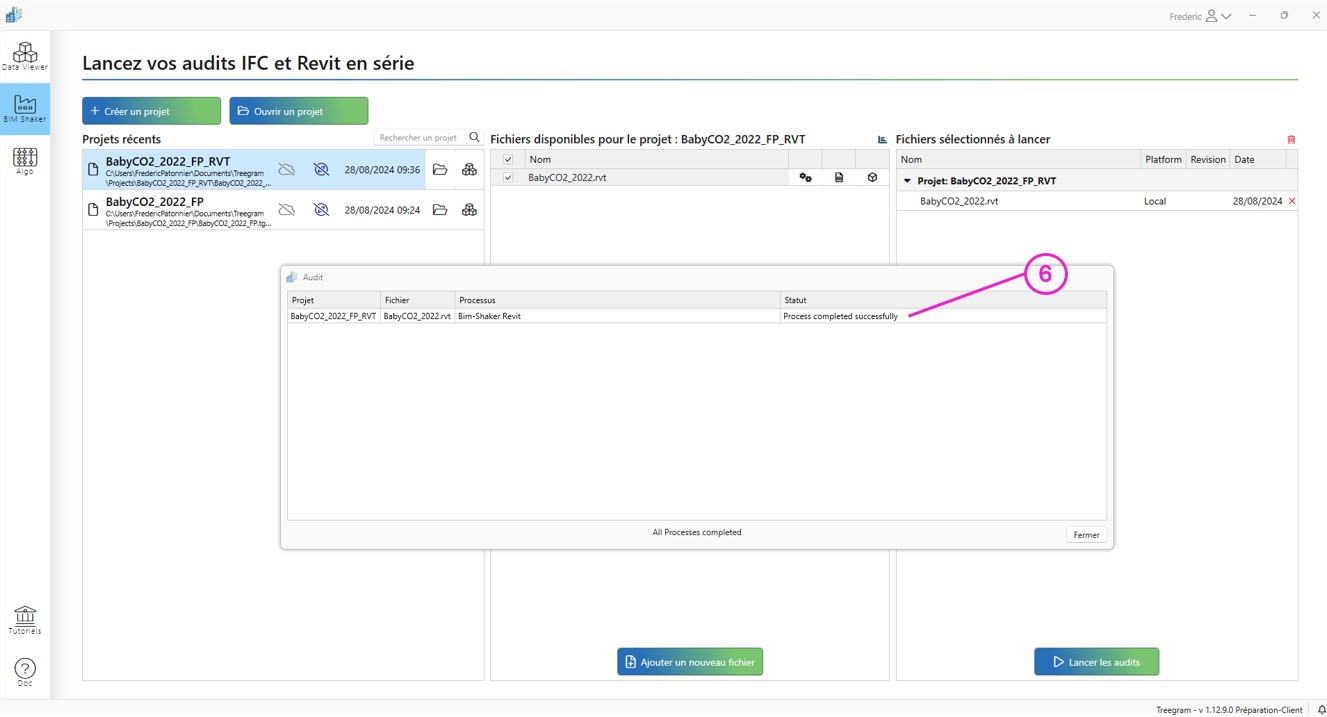Toggle cloud sync on the BabyCO2_2022_FP project
The image size is (1327, 717).
(287, 210)
